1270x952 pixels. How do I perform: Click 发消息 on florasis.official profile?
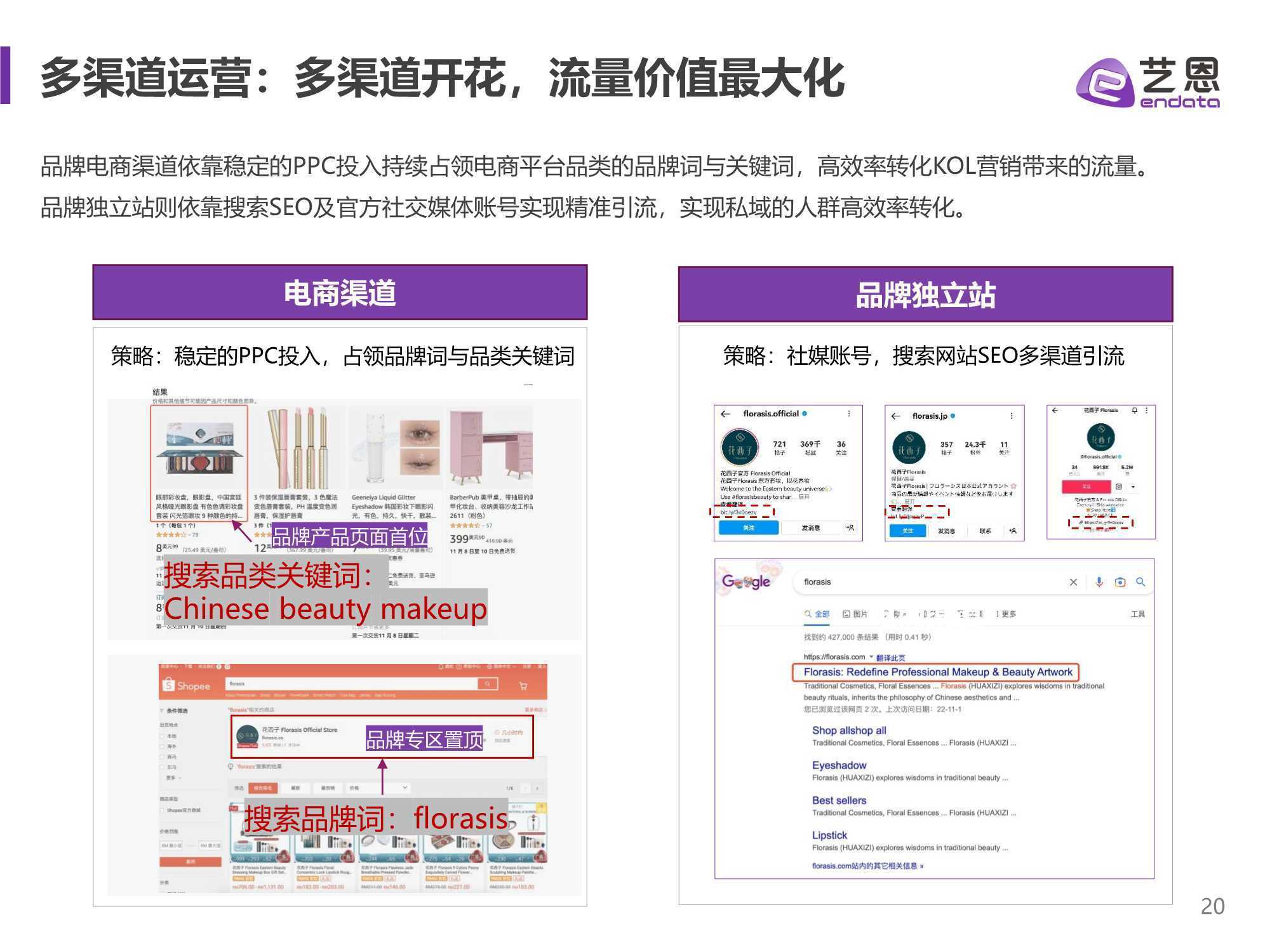(x=810, y=527)
